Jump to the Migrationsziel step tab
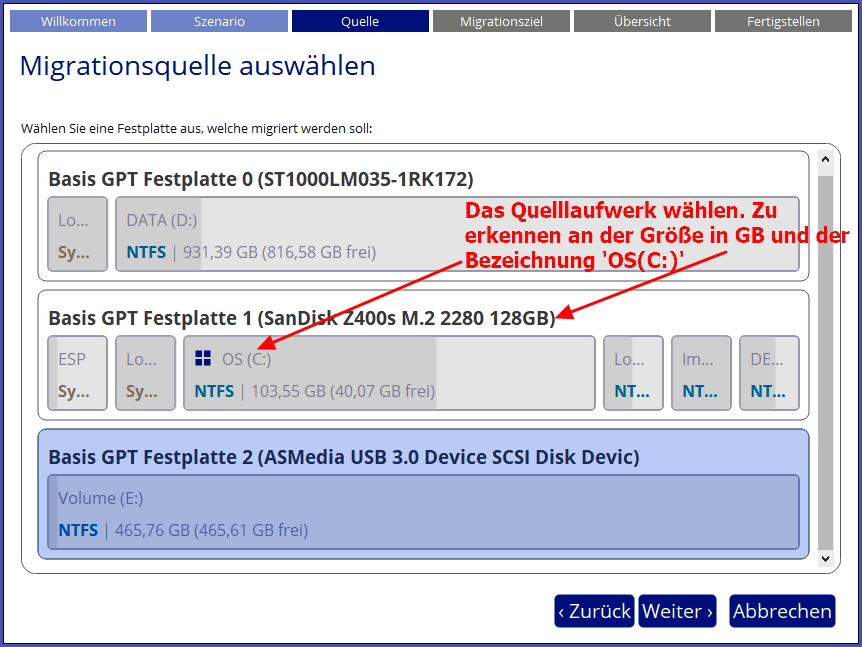The height and width of the screenshot is (647, 862). click(x=501, y=21)
